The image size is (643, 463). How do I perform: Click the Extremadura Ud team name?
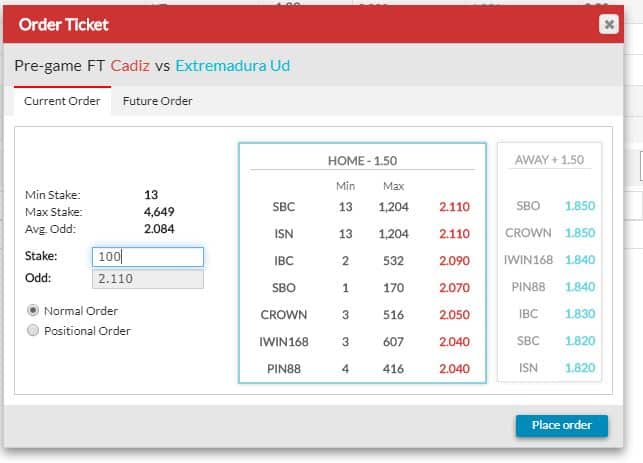[233, 66]
